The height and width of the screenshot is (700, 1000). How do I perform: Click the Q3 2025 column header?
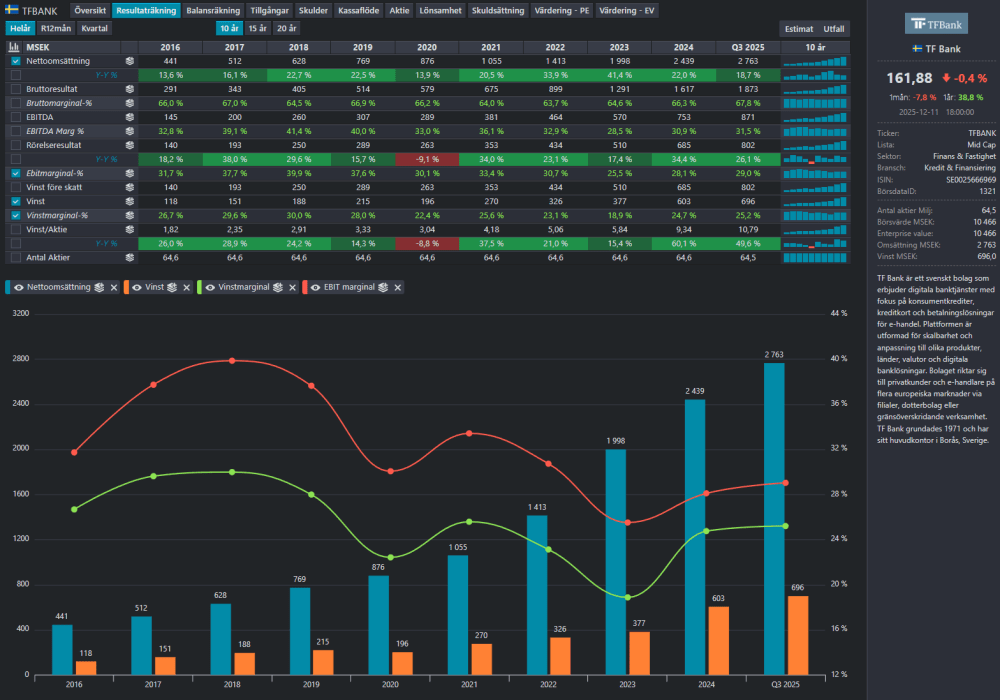click(x=747, y=47)
